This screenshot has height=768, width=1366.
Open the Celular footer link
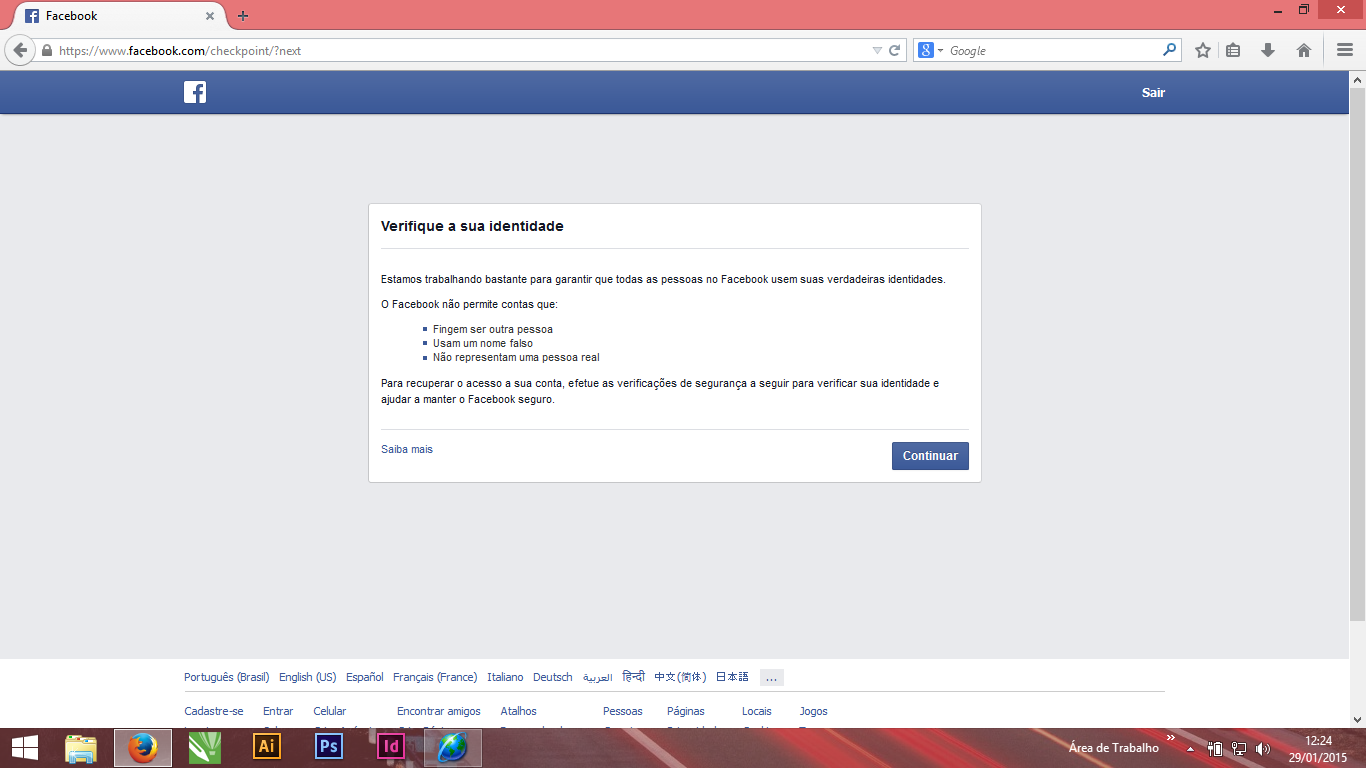pos(330,711)
